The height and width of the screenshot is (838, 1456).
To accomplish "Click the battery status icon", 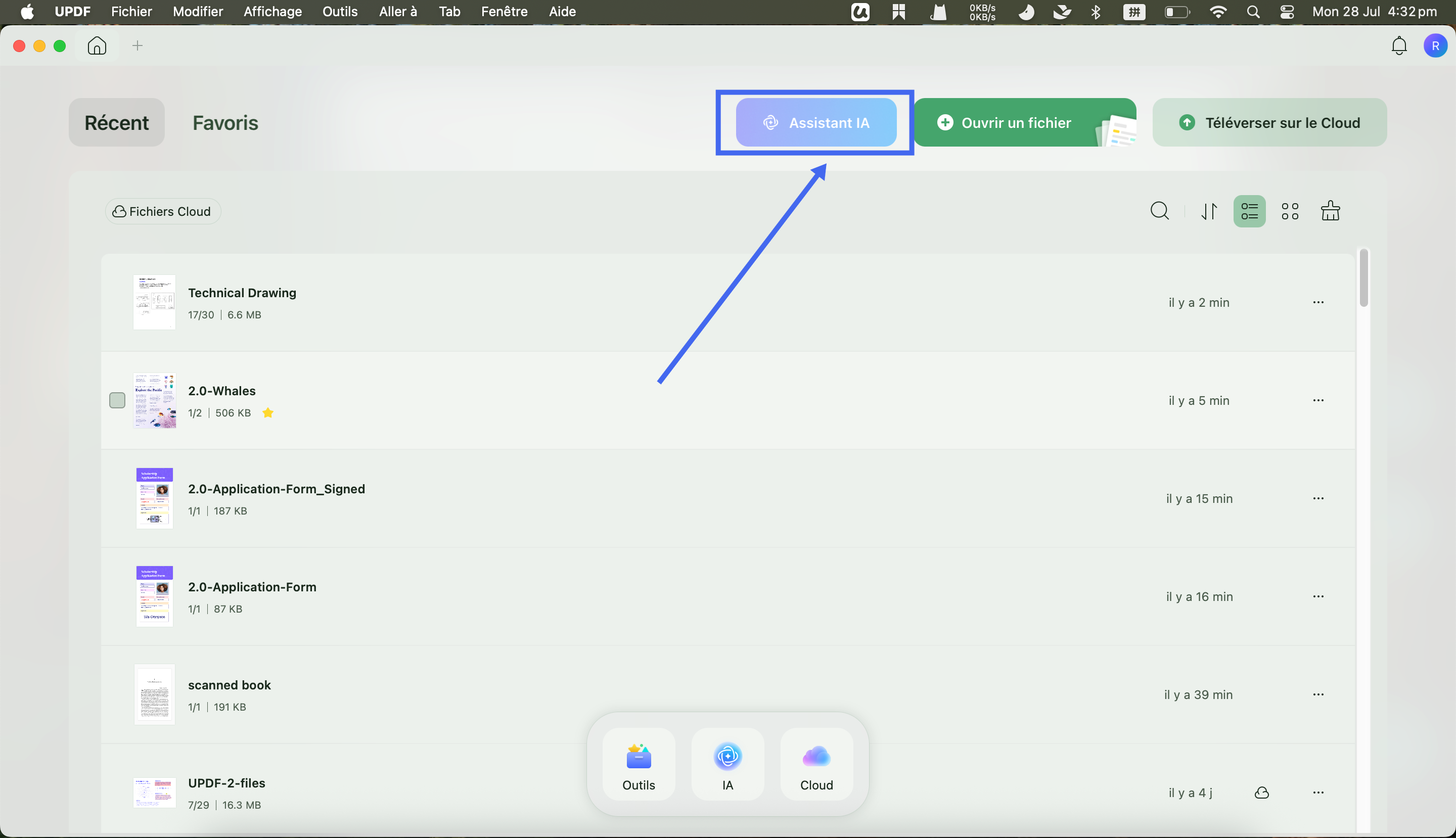I will (x=1177, y=12).
